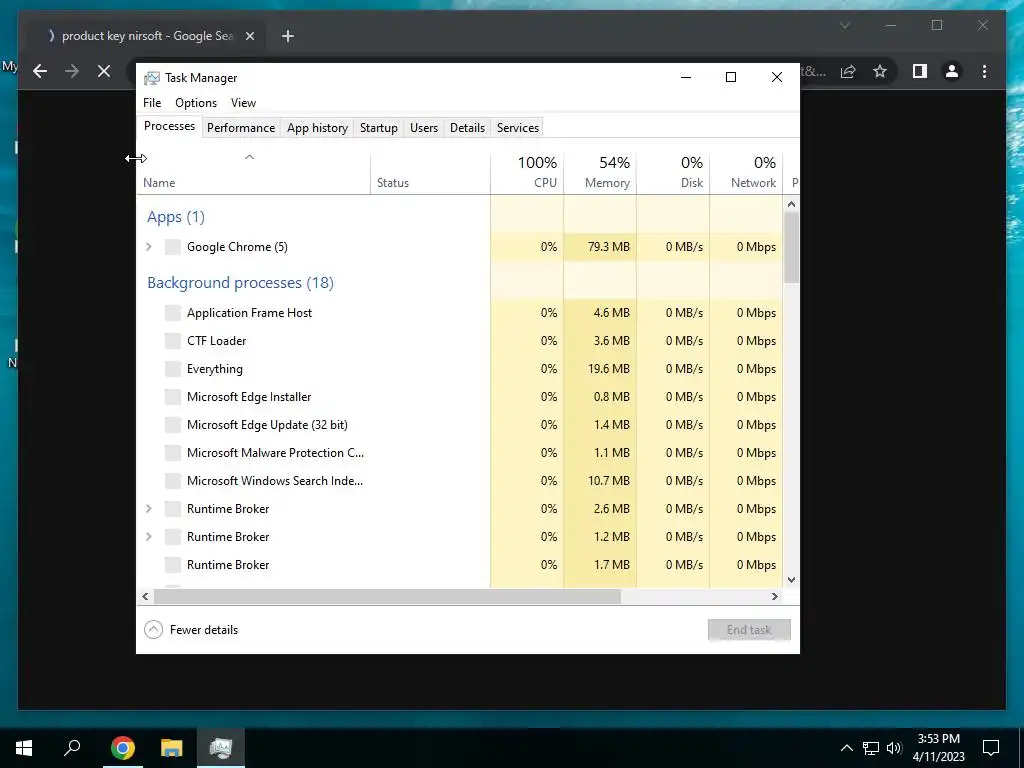The height and width of the screenshot is (768, 1024).
Task: Click the horizontal scrollbar left arrow
Action: [146, 596]
